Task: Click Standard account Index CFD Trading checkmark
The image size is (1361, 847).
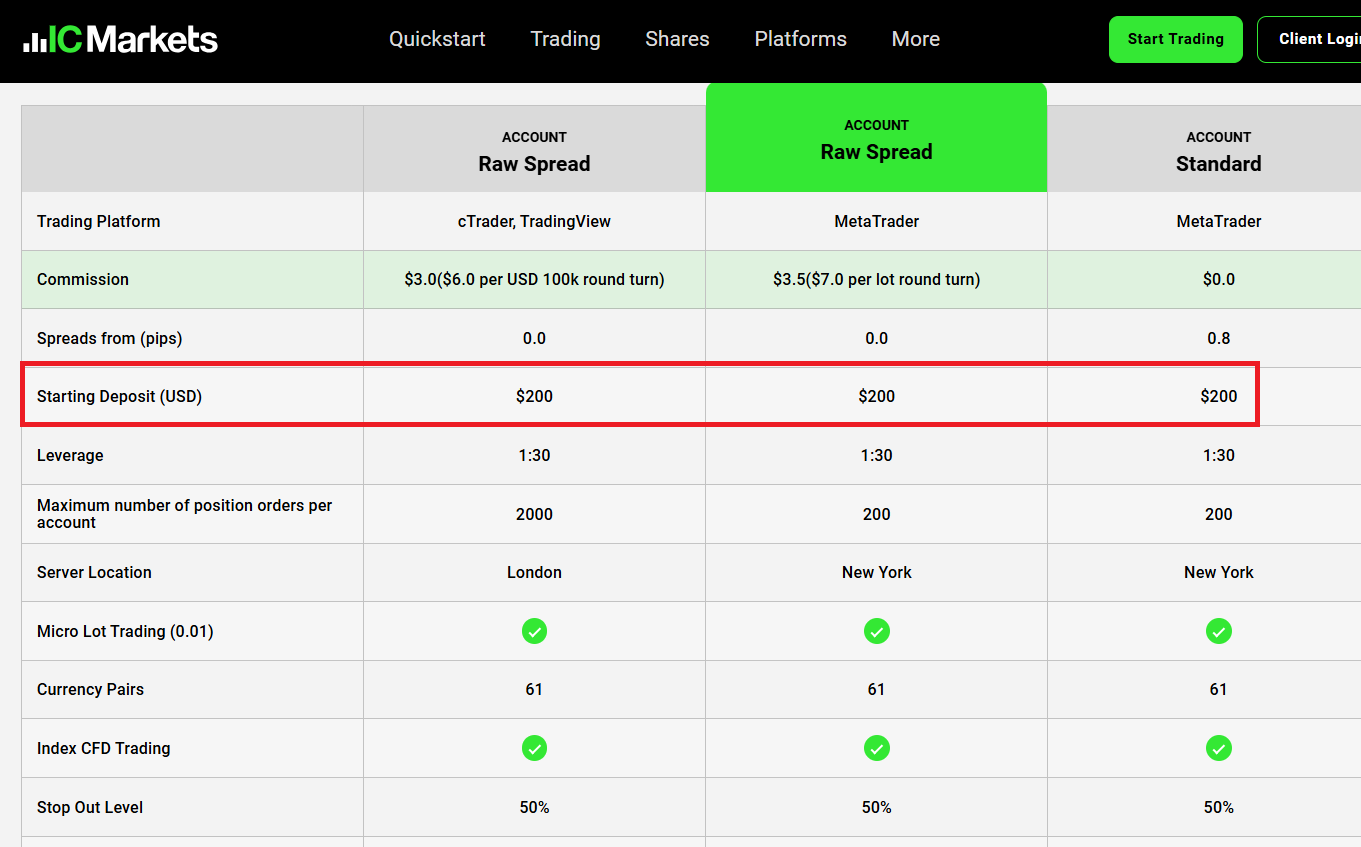Action: coord(1218,748)
